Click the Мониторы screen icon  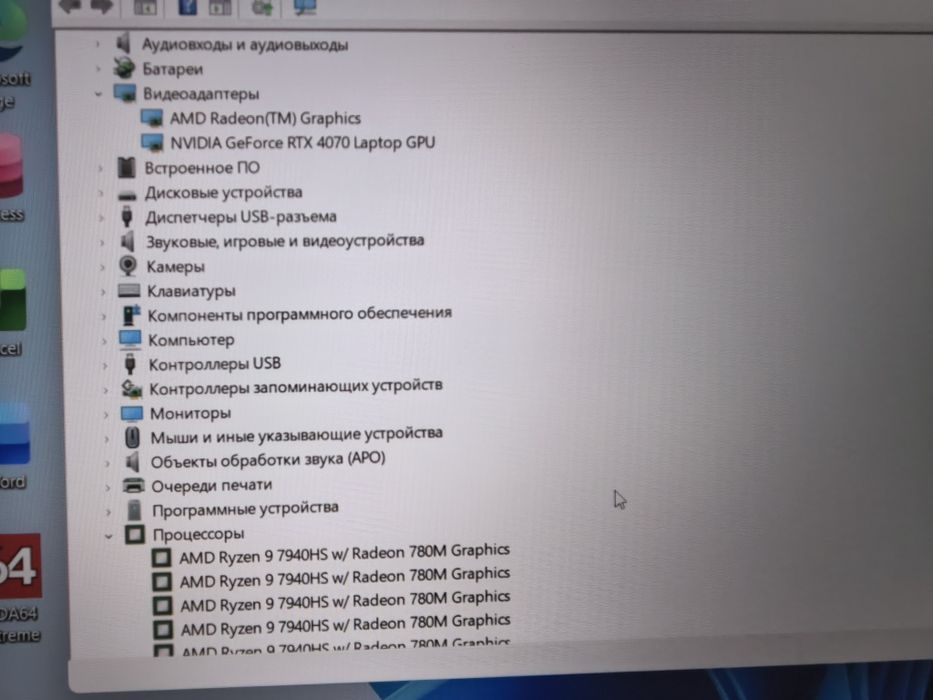pos(132,413)
